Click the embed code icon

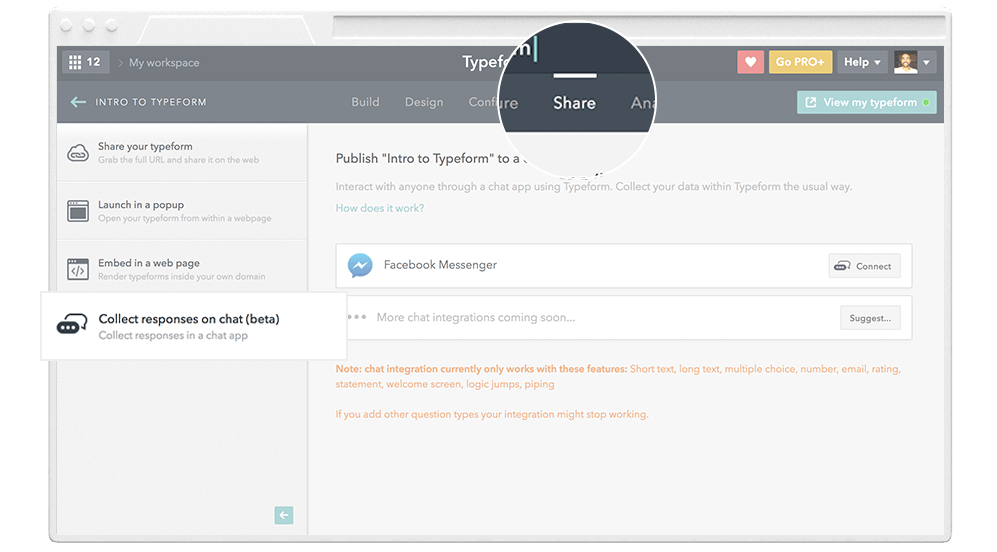pyautogui.click(x=78, y=270)
